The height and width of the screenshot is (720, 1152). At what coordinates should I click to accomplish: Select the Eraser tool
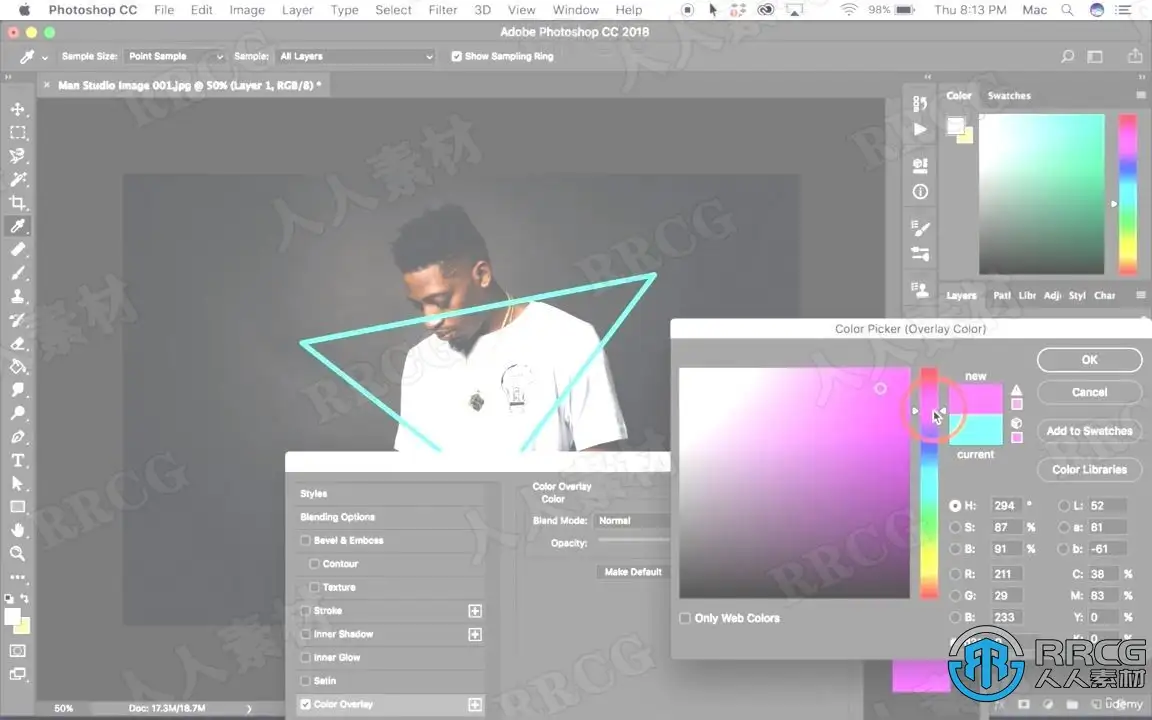pos(18,343)
